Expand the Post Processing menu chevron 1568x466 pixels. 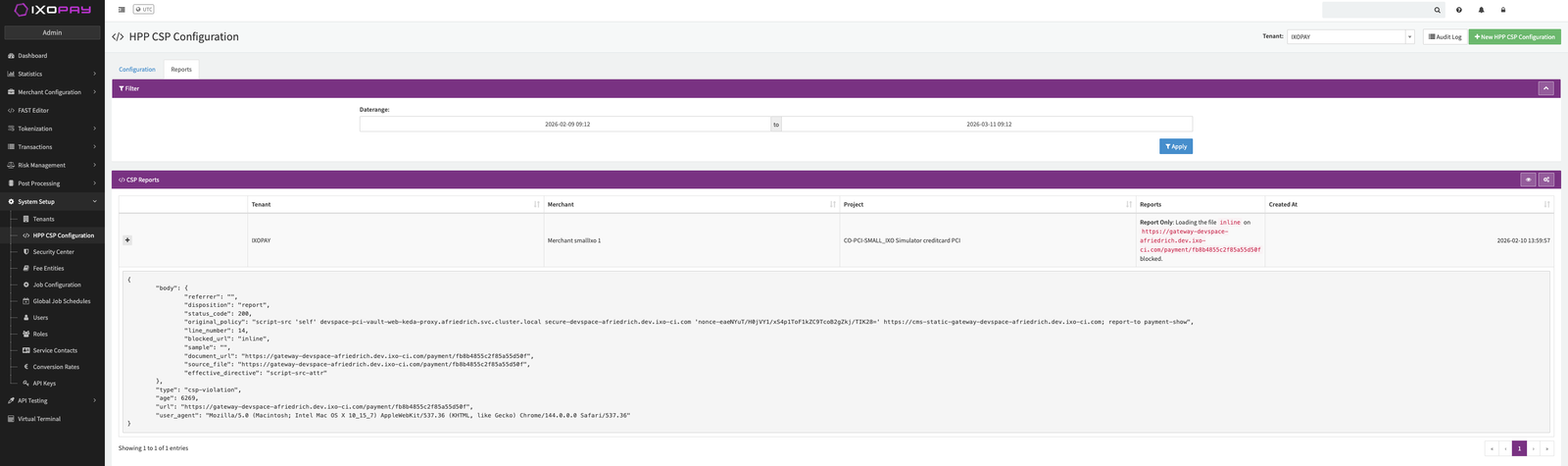point(95,183)
